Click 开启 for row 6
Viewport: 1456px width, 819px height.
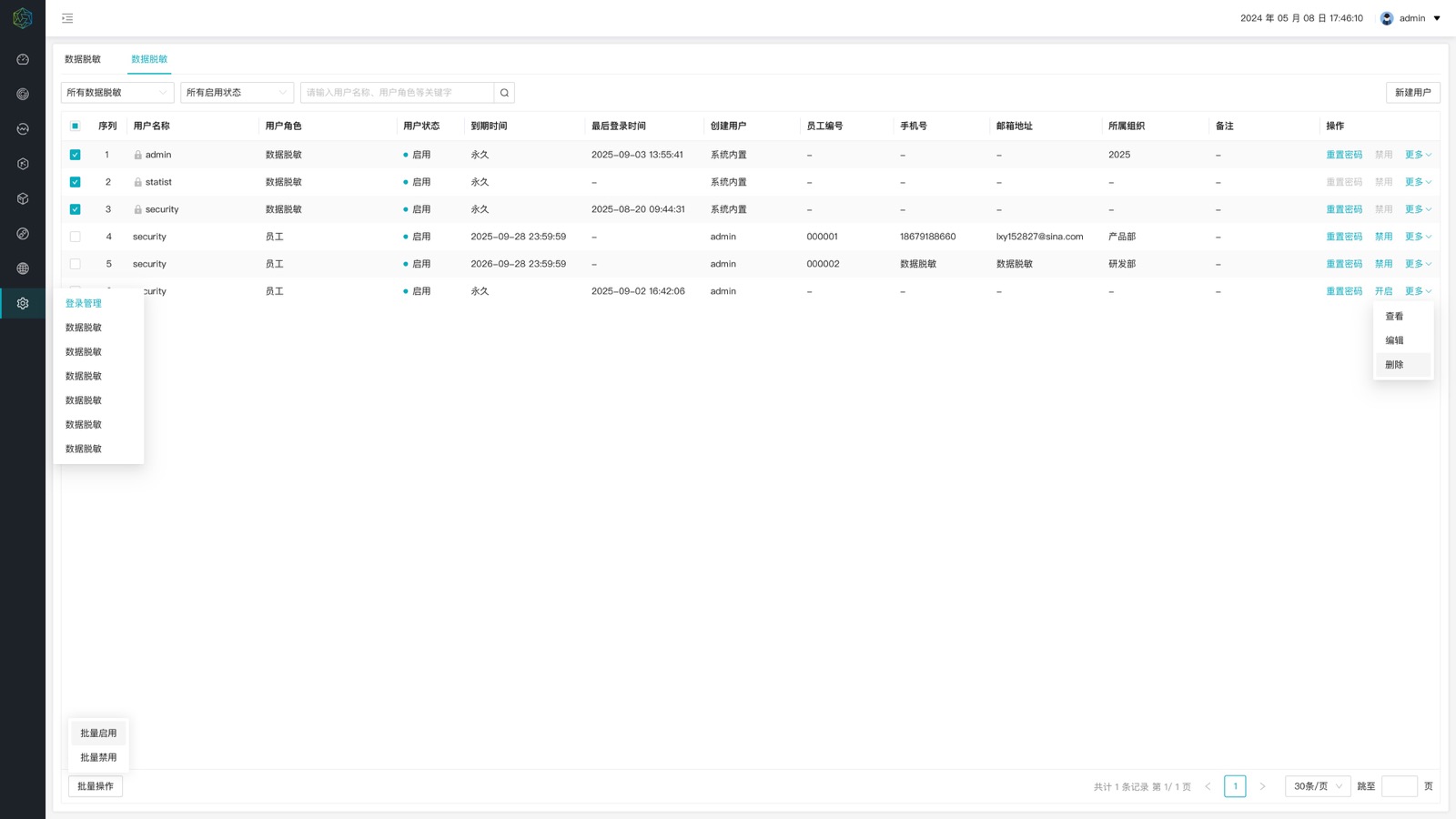click(1384, 291)
